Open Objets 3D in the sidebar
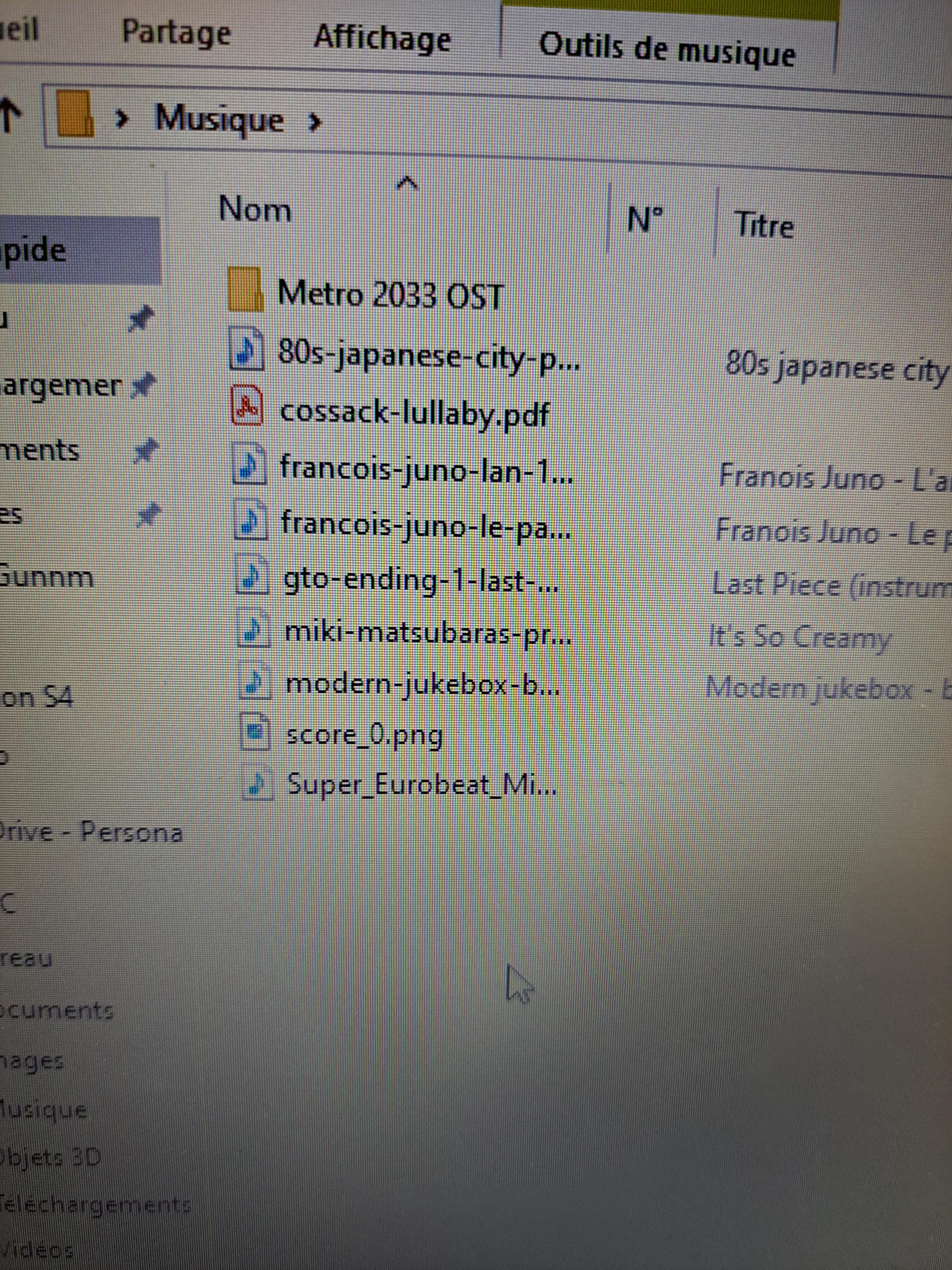Image resolution: width=952 pixels, height=1270 pixels. pyautogui.click(x=51, y=1157)
